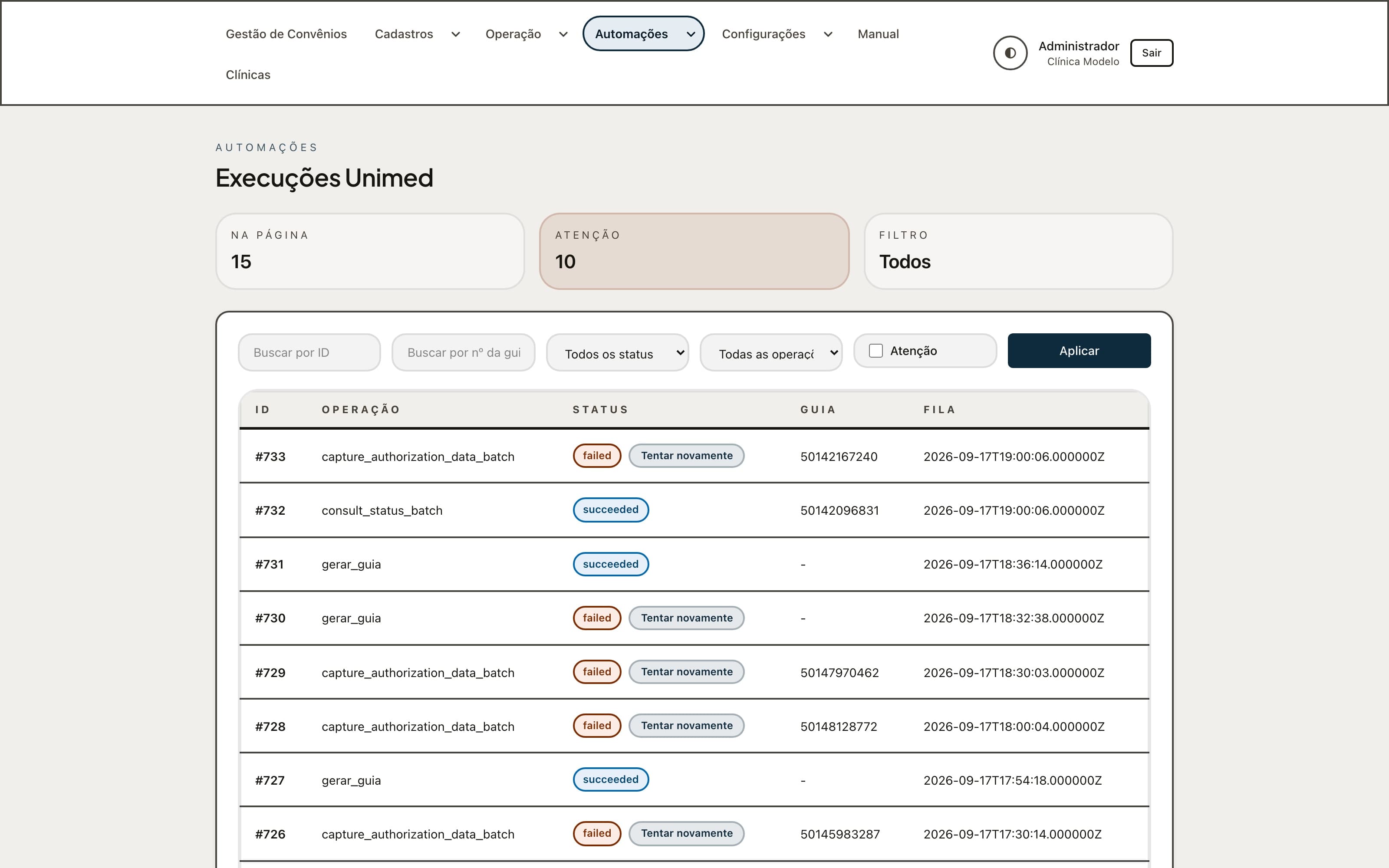Focus the Buscar por nº da guia field
Viewport: 1389px width, 868px height.
pos(463,352)
